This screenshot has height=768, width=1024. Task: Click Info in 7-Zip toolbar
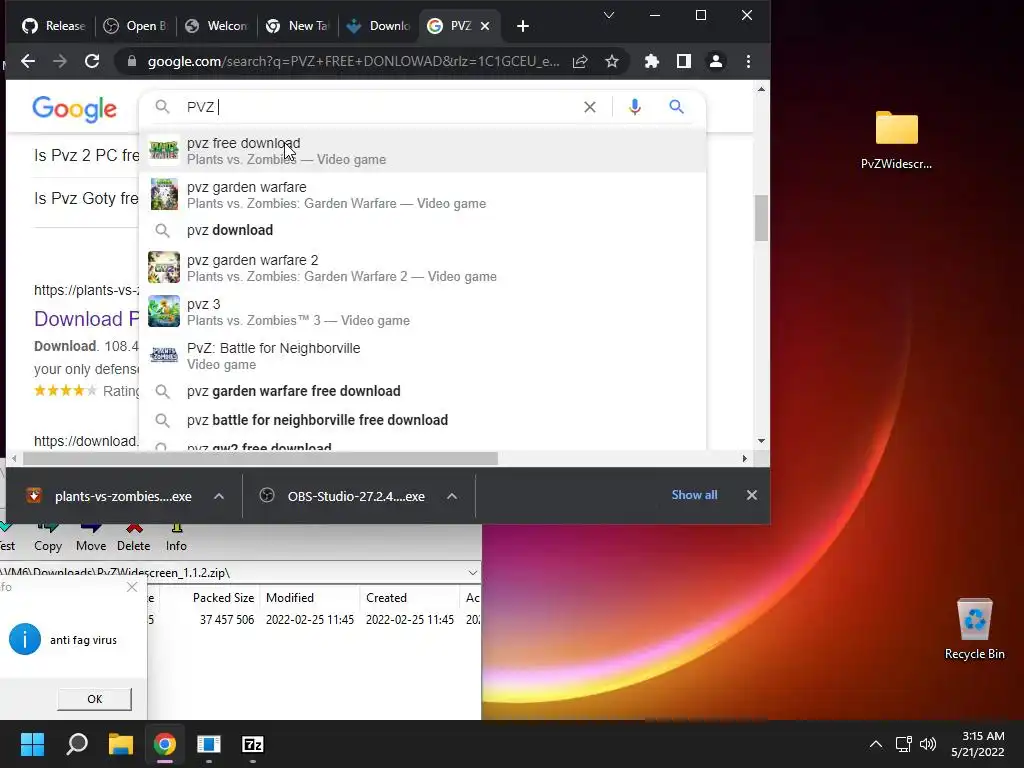176,538
